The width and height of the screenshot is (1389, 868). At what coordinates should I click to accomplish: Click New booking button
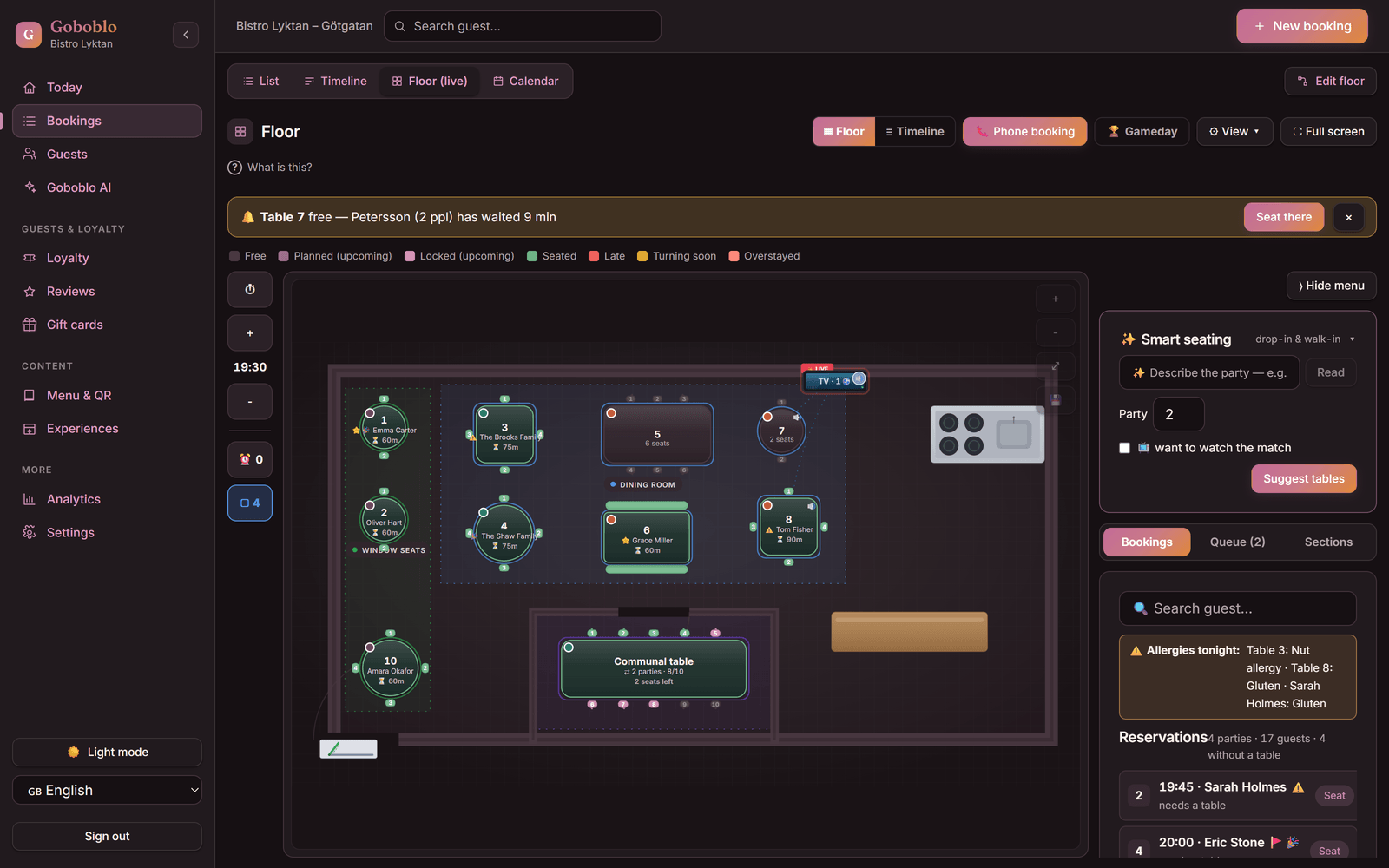(x=1302, y=26)
